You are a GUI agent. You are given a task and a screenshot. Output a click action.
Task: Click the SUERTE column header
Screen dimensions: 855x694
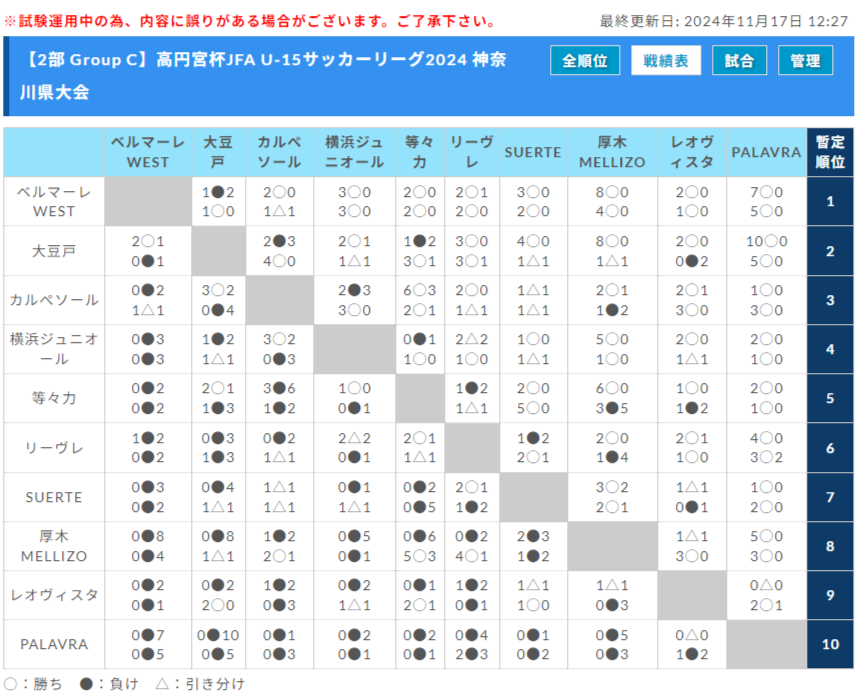tap(533, 152)
